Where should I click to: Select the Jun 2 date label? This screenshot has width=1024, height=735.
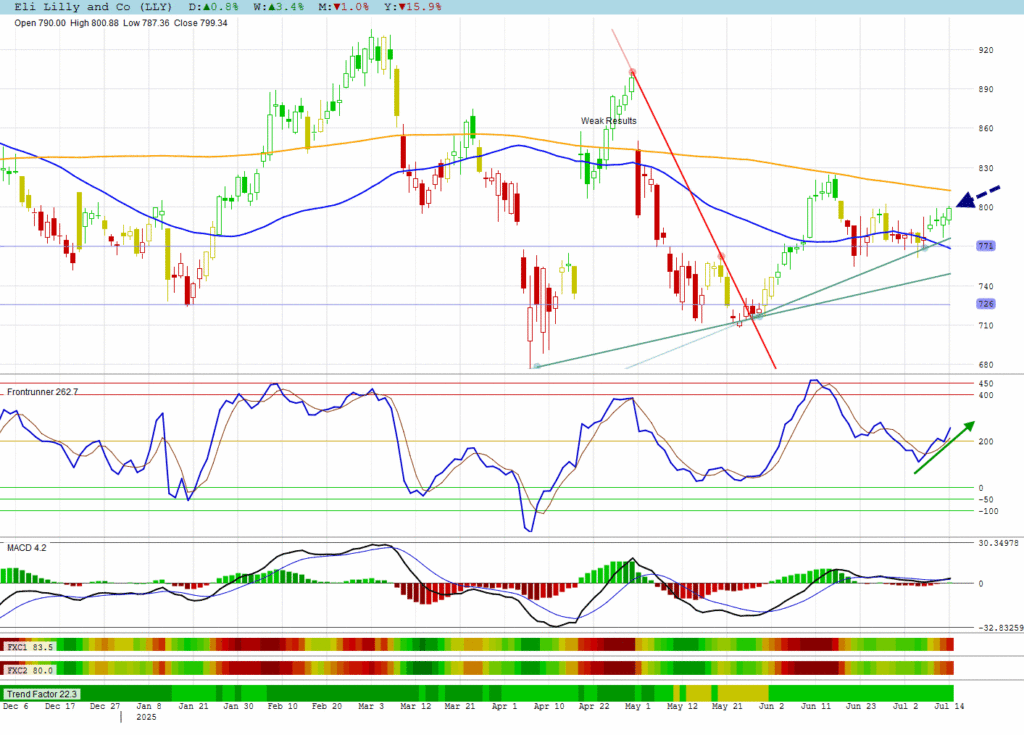pyautogui.click(x=771, y=706)
